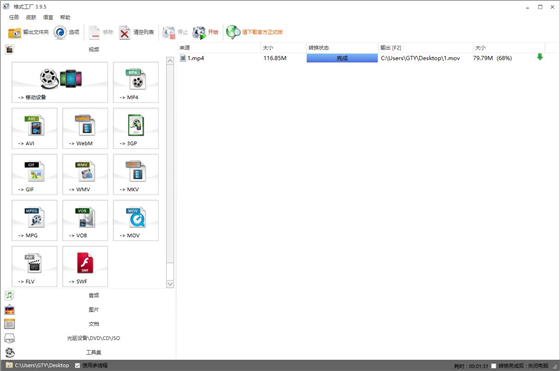Enable shut down PC after conversion checkbox
Screen dimensions: 560x371
click(x=494, y=366)
